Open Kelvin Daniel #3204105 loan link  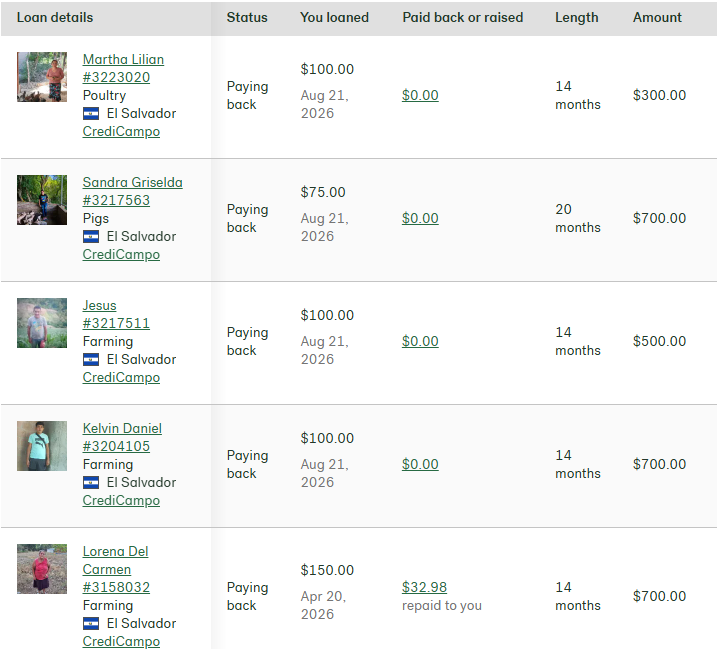pos(122,437)
